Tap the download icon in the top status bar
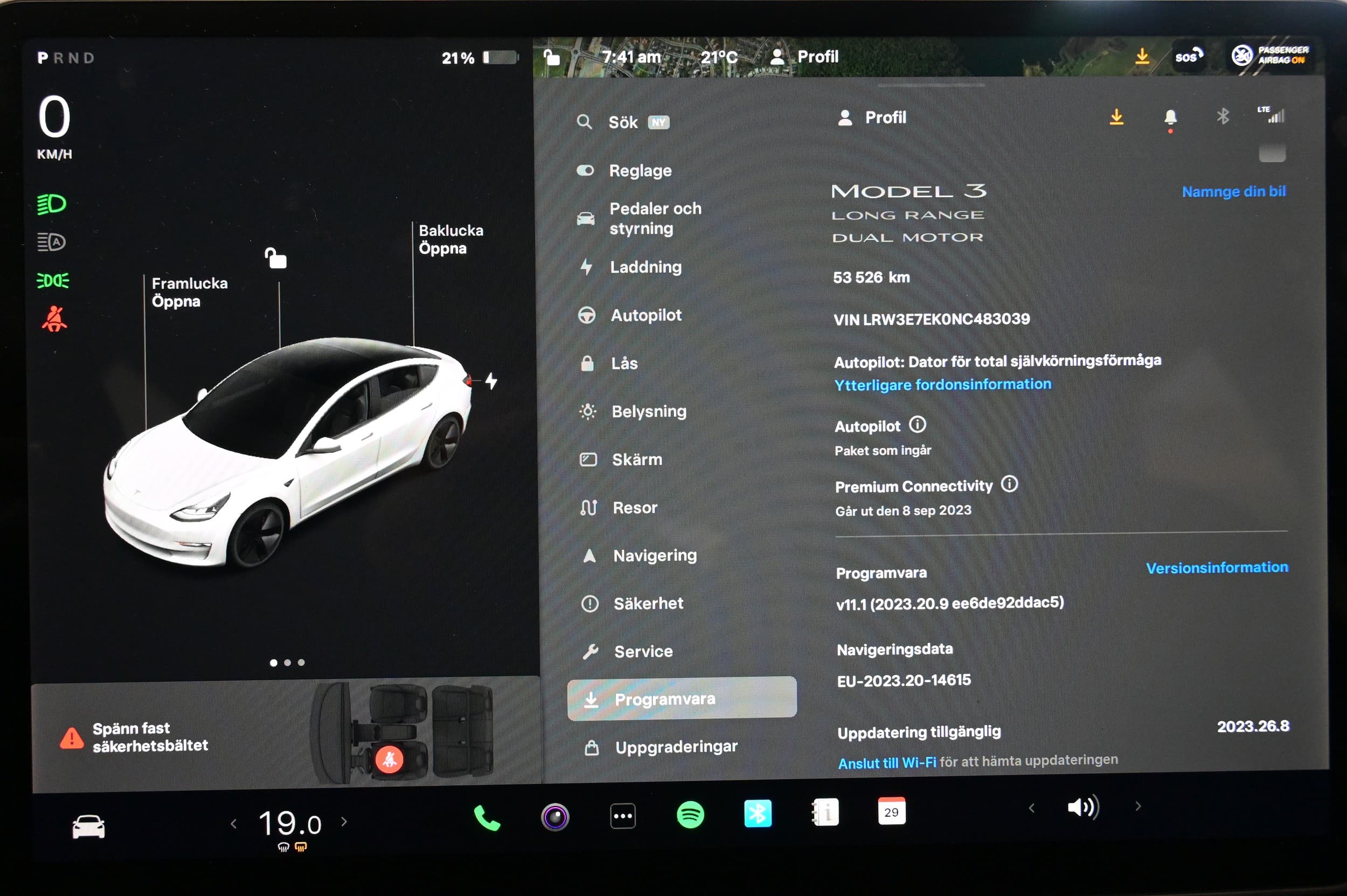 tap(1142, 56)
